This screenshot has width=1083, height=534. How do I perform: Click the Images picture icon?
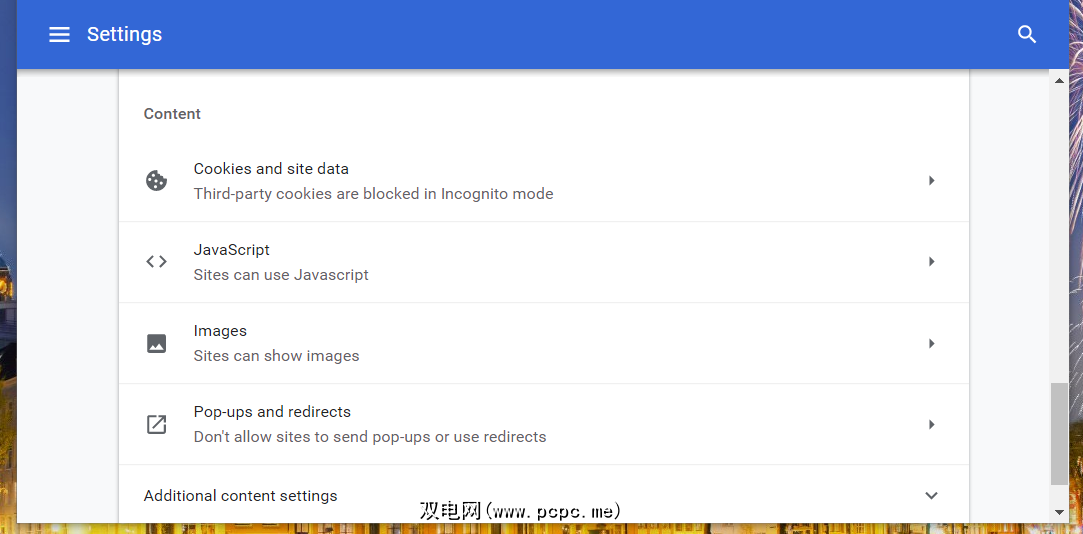(x=156, y=343)
